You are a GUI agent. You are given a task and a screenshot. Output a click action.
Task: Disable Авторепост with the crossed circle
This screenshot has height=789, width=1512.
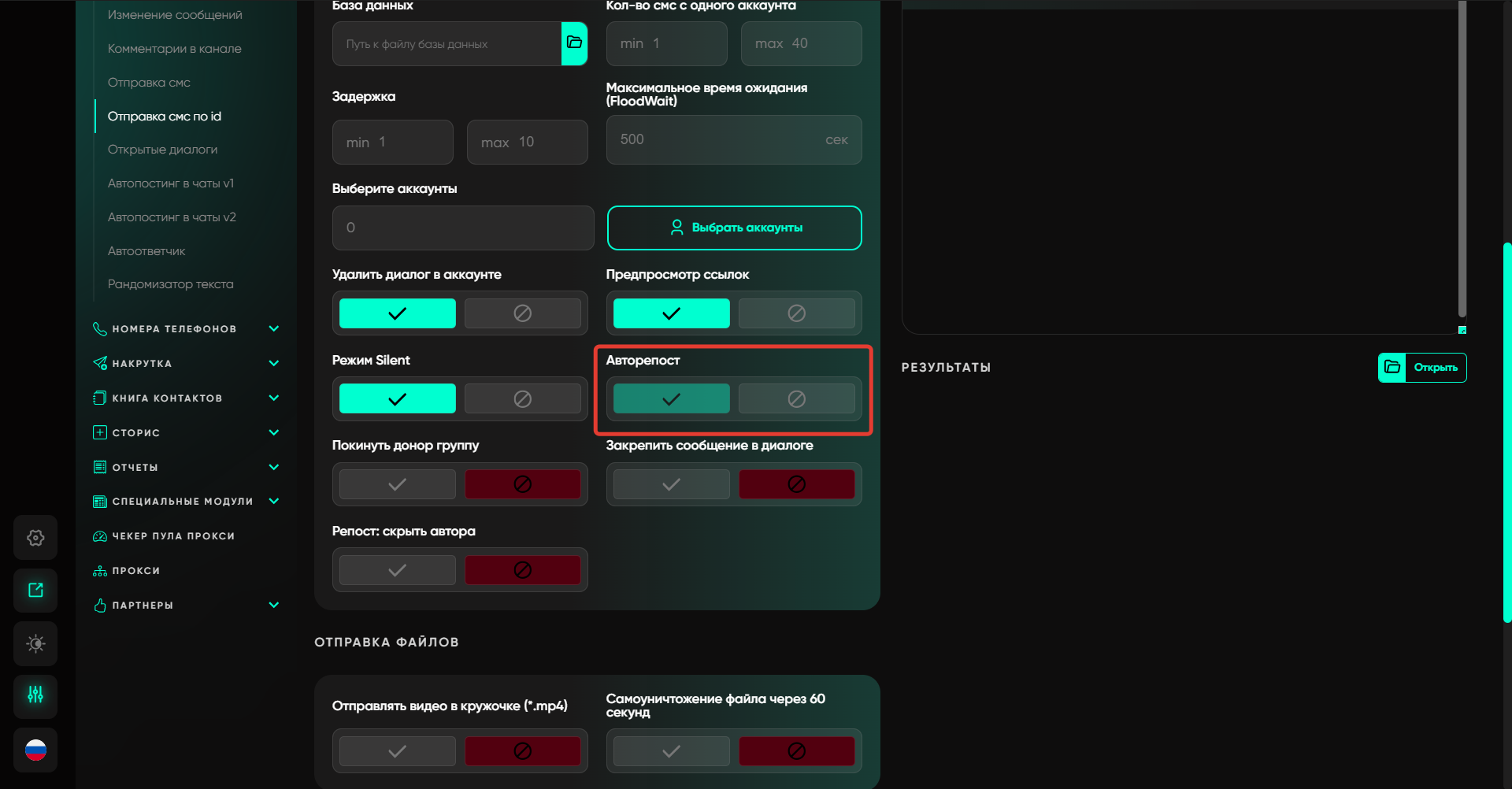pyautogui.click(x=796, y=399)
